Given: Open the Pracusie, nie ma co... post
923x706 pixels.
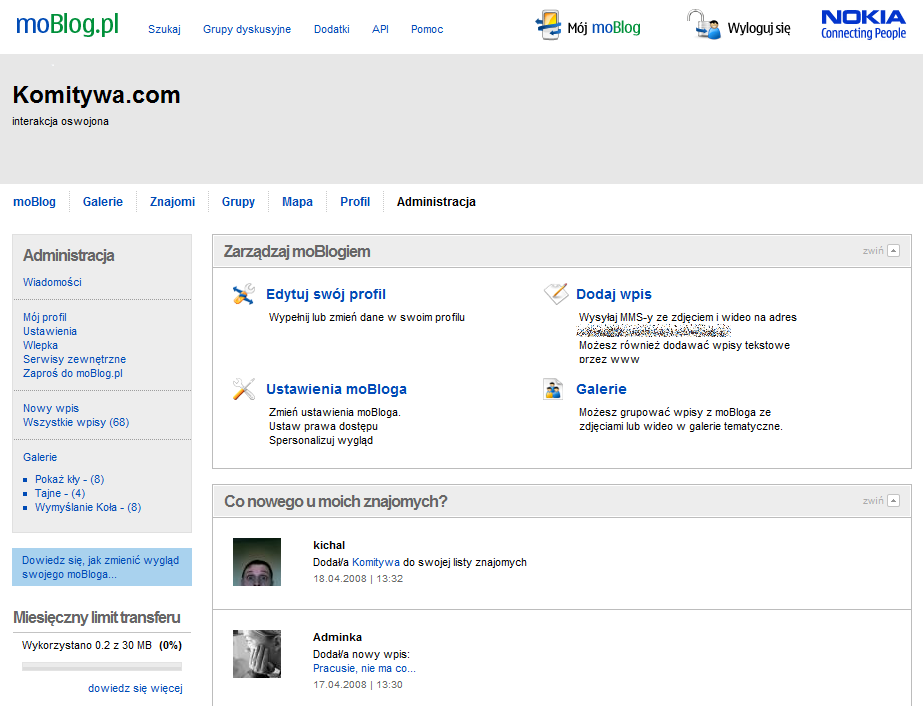Looking at the screenshot, I should pos(364,668).
